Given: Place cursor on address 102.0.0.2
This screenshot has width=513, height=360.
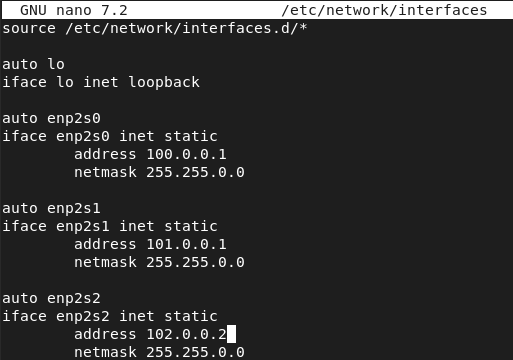Looking at the screenshot, I should pos(186,334).
